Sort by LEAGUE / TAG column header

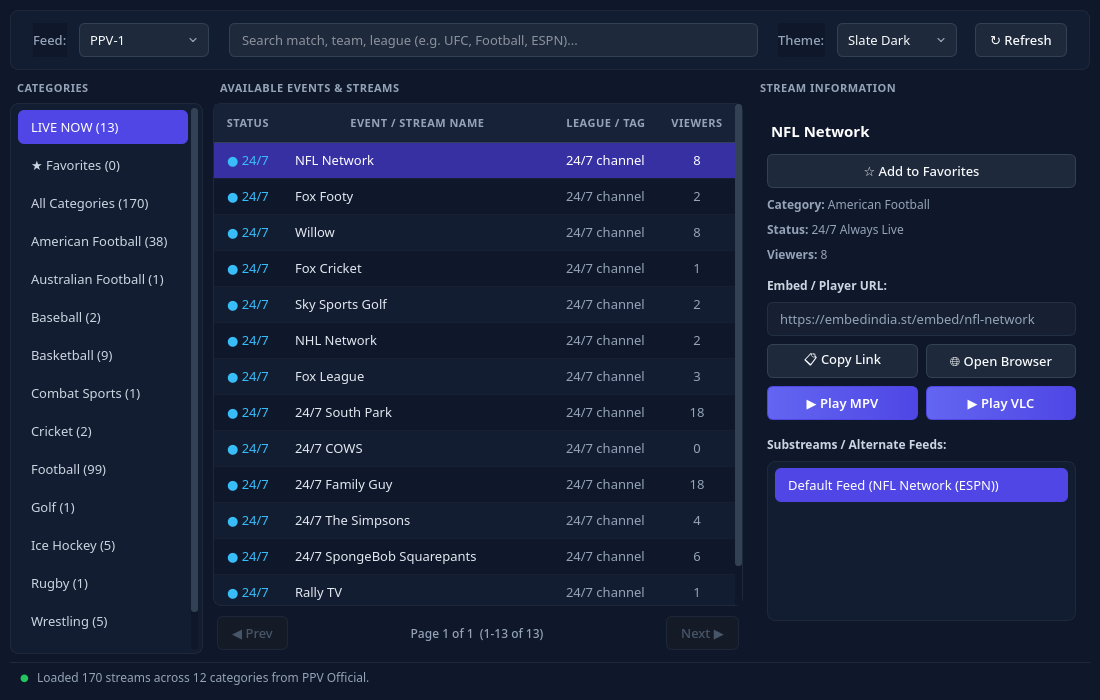[x=605, y=123]
